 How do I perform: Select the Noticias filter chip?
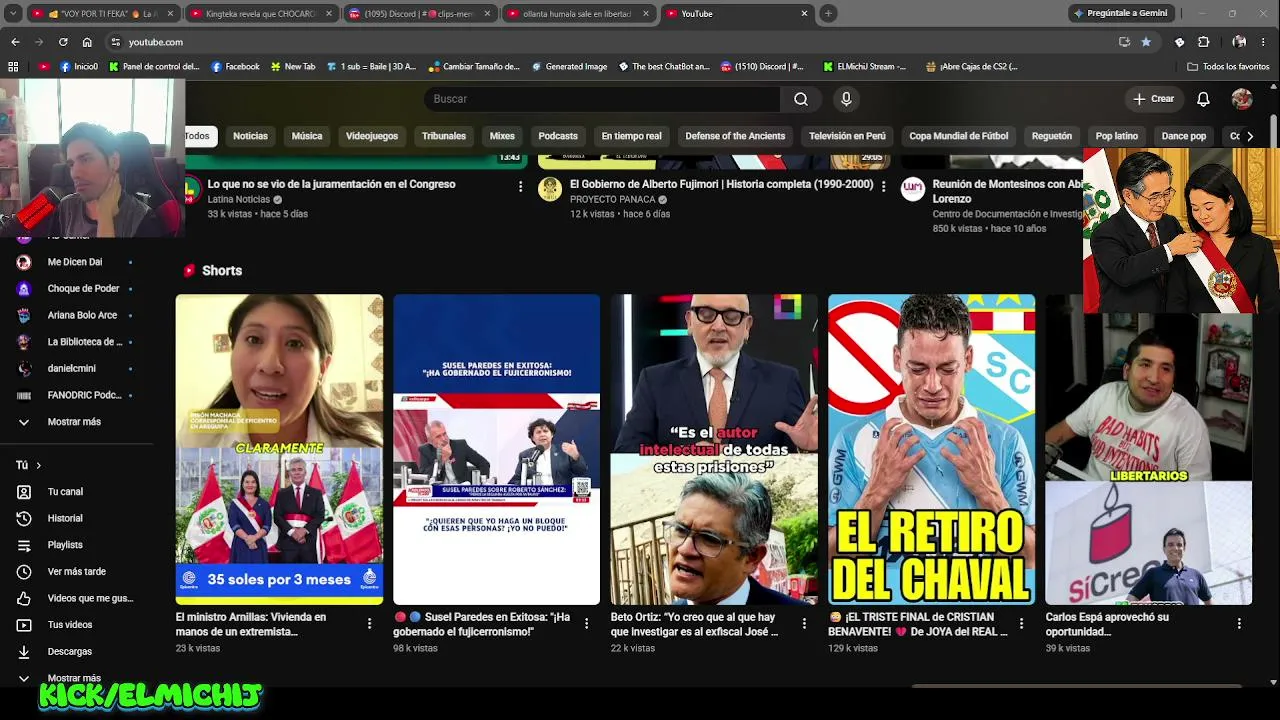point(250,136)
